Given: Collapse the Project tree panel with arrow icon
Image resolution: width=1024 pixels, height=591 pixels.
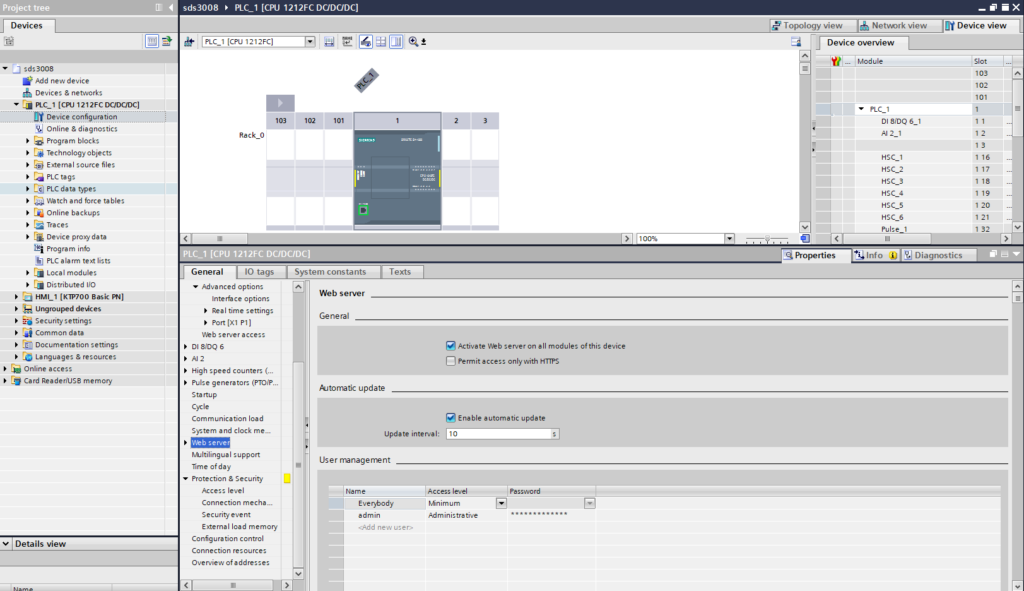Looking at the screenshot, I should (x=169, y=8).
